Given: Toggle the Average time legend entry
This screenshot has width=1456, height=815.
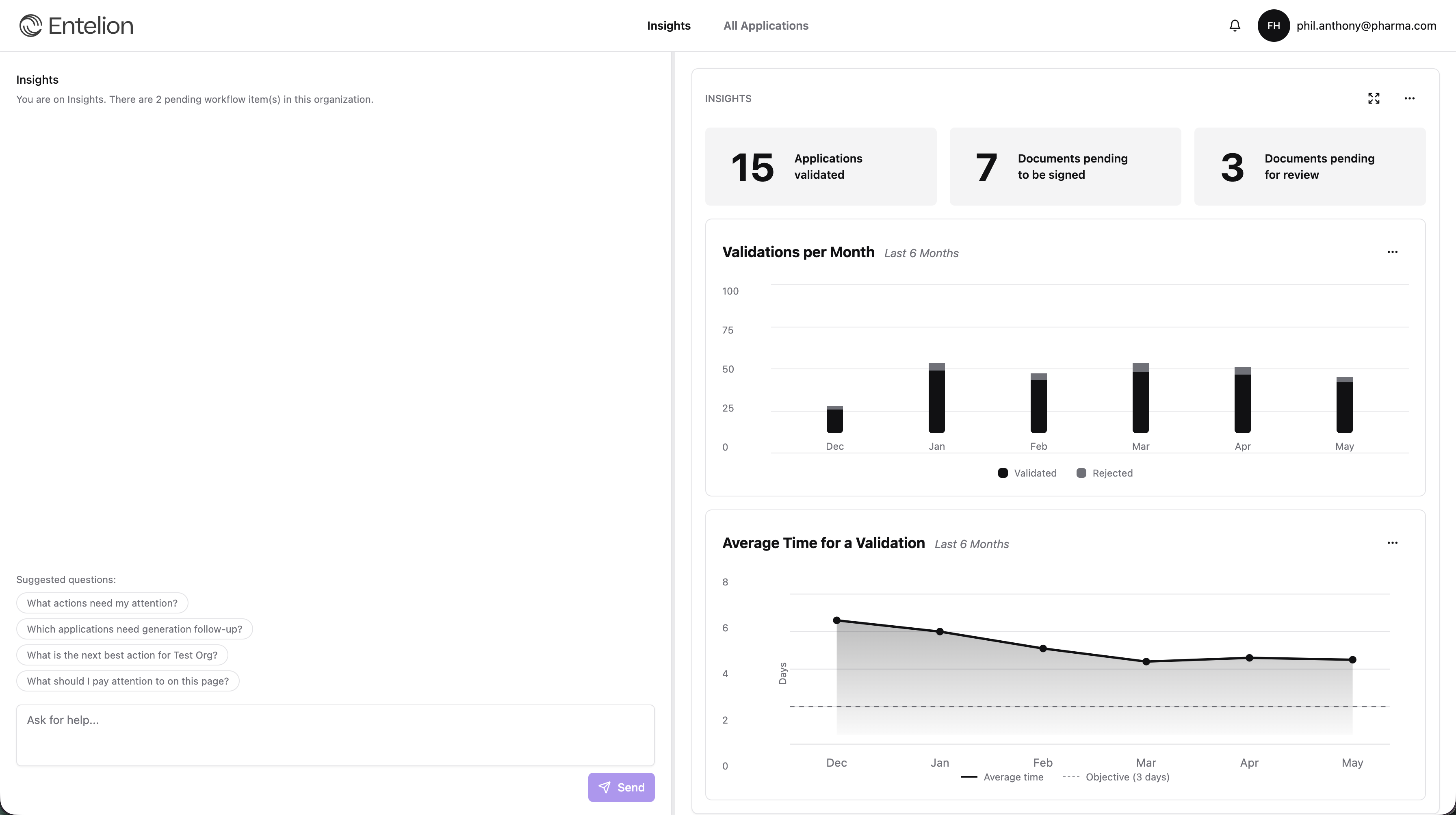Looking at the screenshot, I should pyautogui.click(x=1002, y=777).
